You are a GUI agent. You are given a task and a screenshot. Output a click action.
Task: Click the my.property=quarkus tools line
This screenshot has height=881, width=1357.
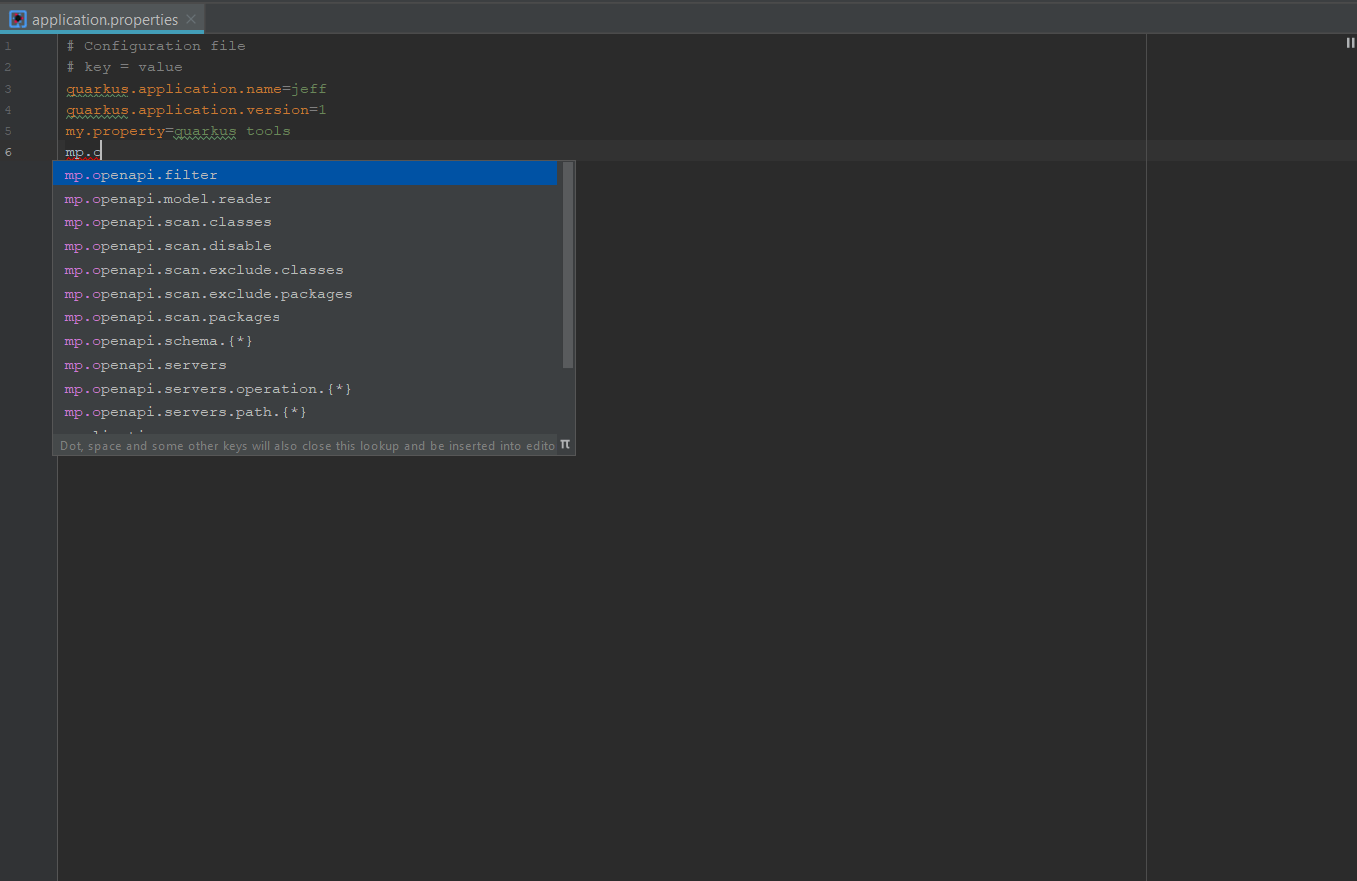pos(178,131)
